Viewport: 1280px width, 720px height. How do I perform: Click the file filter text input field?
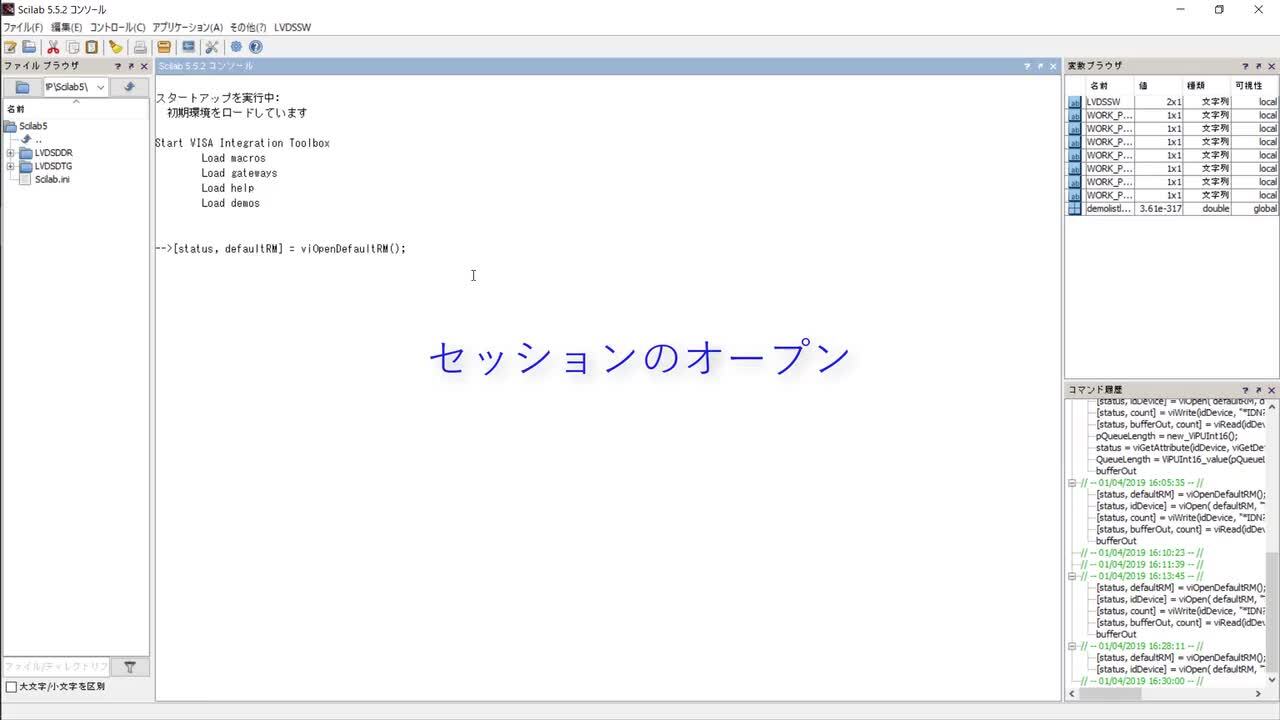click(55, 667)
